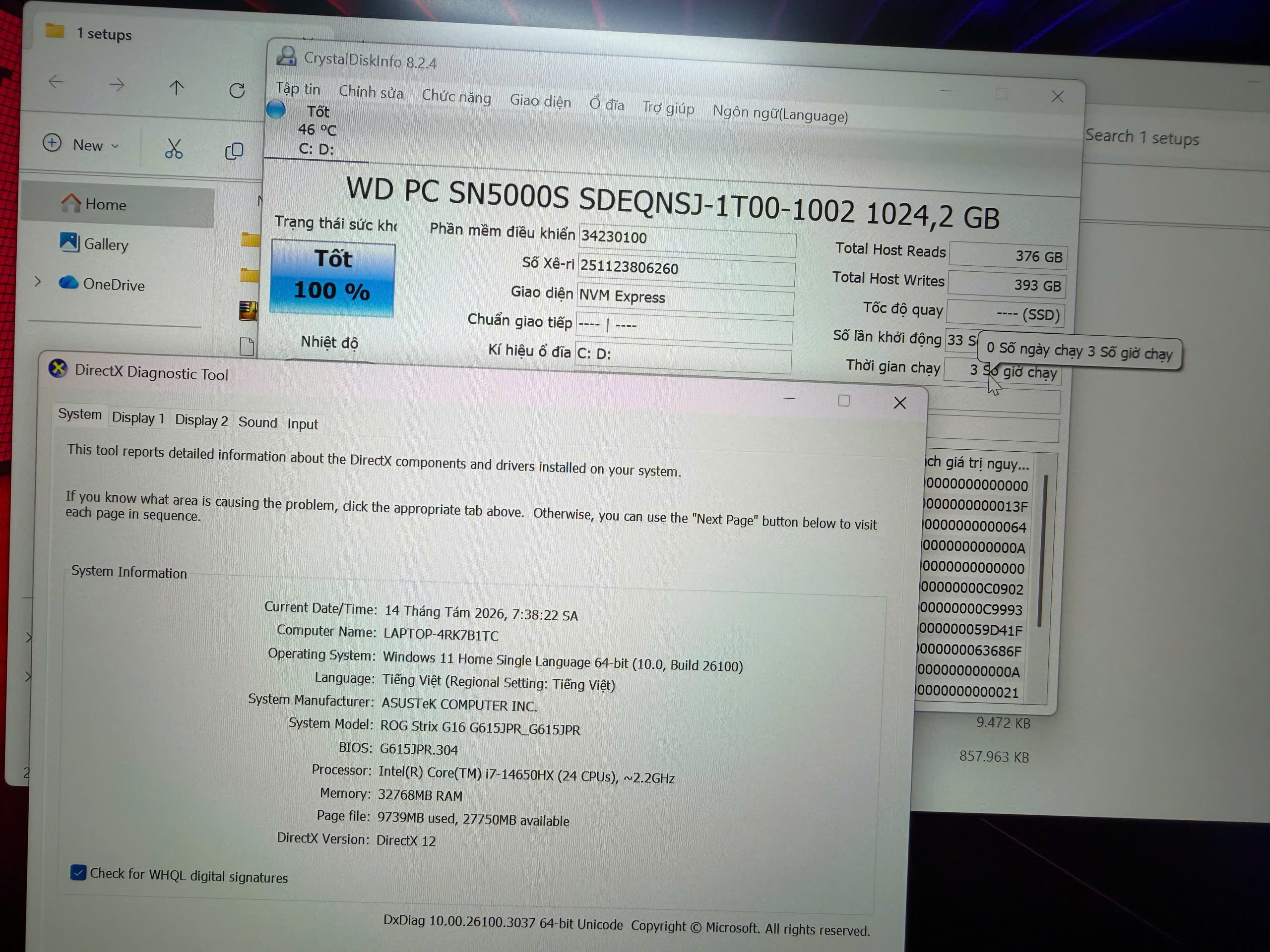
Task: Click Computer Name value LAPTOP-4RK7B1TC
Action: (x=441, y=635)
